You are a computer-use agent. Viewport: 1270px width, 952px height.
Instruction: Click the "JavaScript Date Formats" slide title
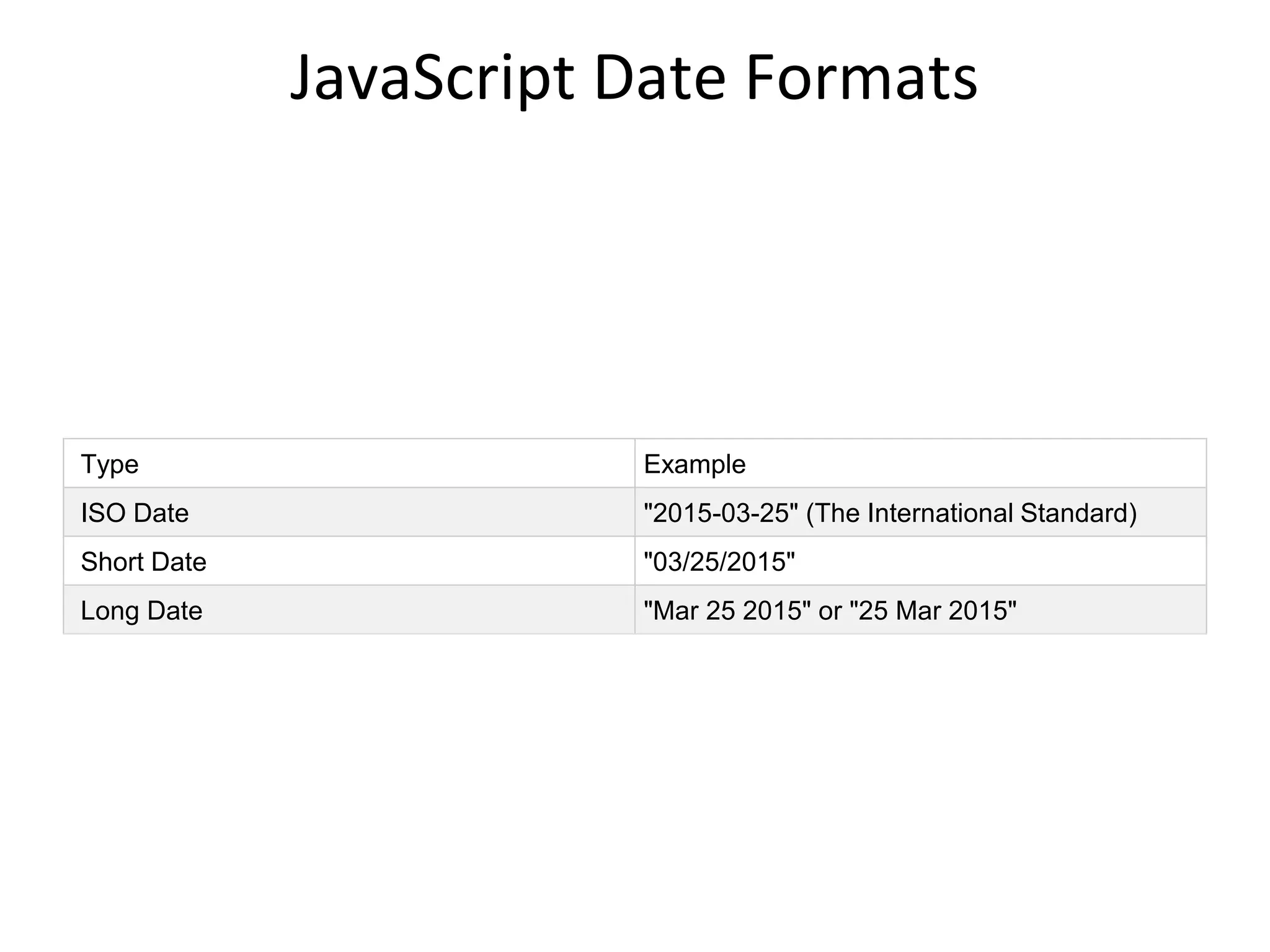point(634,78)
